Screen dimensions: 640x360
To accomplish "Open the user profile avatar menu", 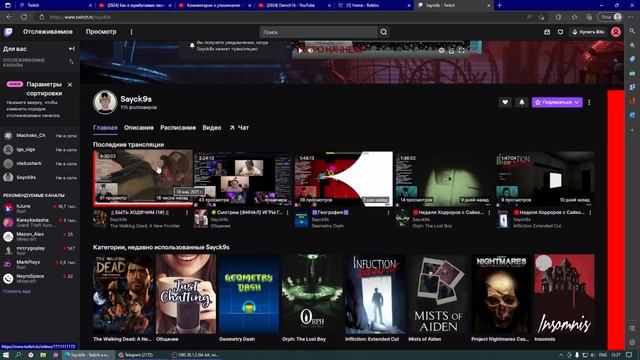I will [x=616, y=32].
